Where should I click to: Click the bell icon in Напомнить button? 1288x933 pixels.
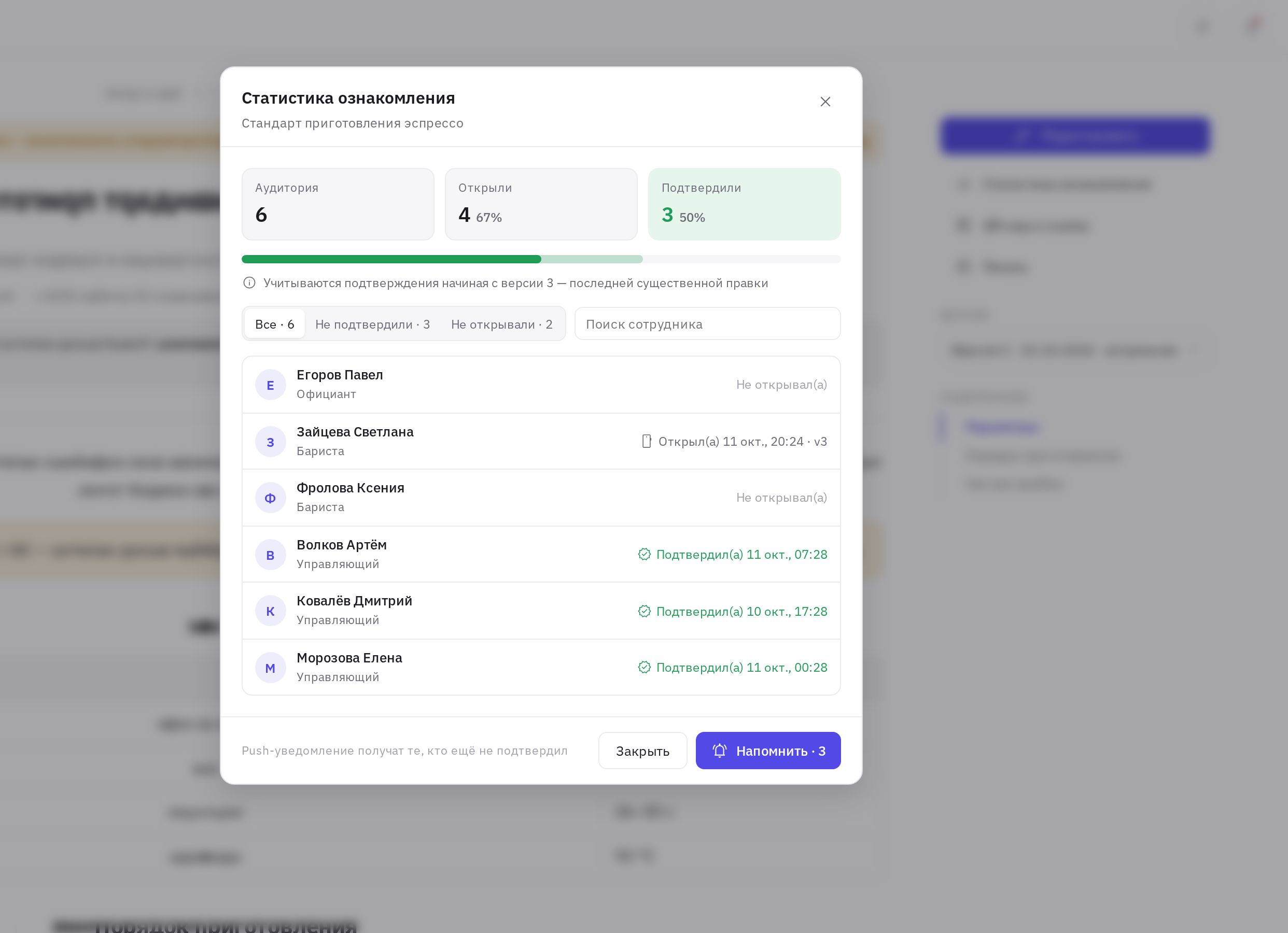(720, 751)
